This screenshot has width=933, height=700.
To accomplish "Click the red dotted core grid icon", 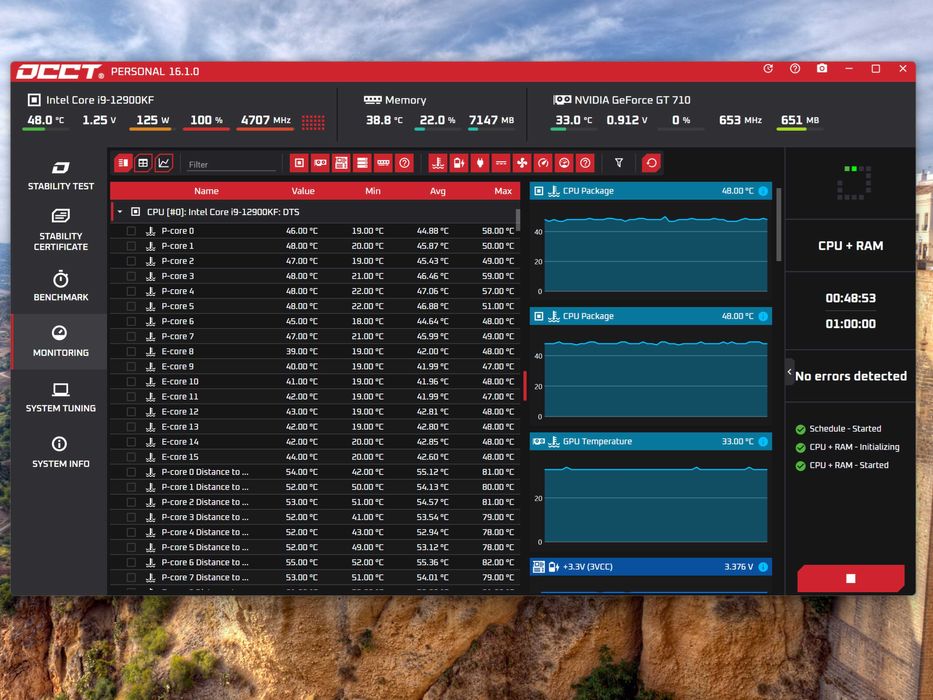I will [x=313, y=123].
